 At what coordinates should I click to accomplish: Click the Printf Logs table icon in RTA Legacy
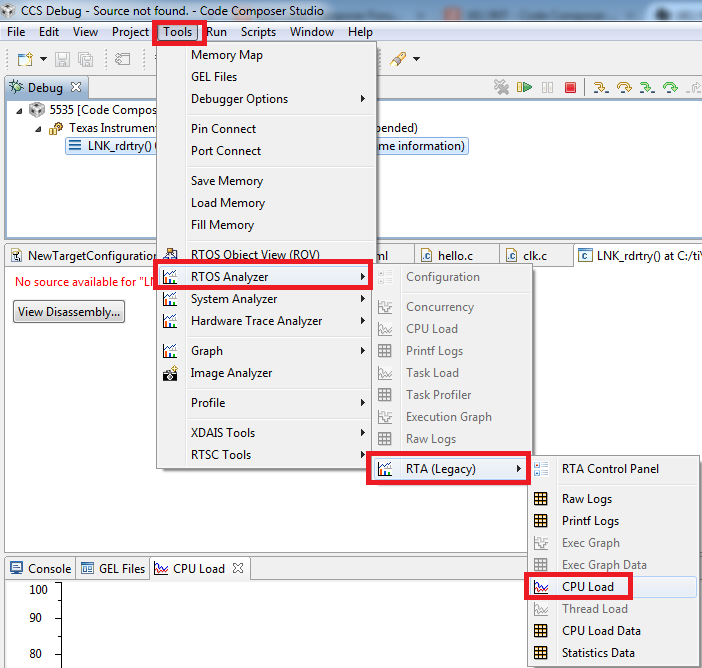pyautogui.click(x=541, y=521)
